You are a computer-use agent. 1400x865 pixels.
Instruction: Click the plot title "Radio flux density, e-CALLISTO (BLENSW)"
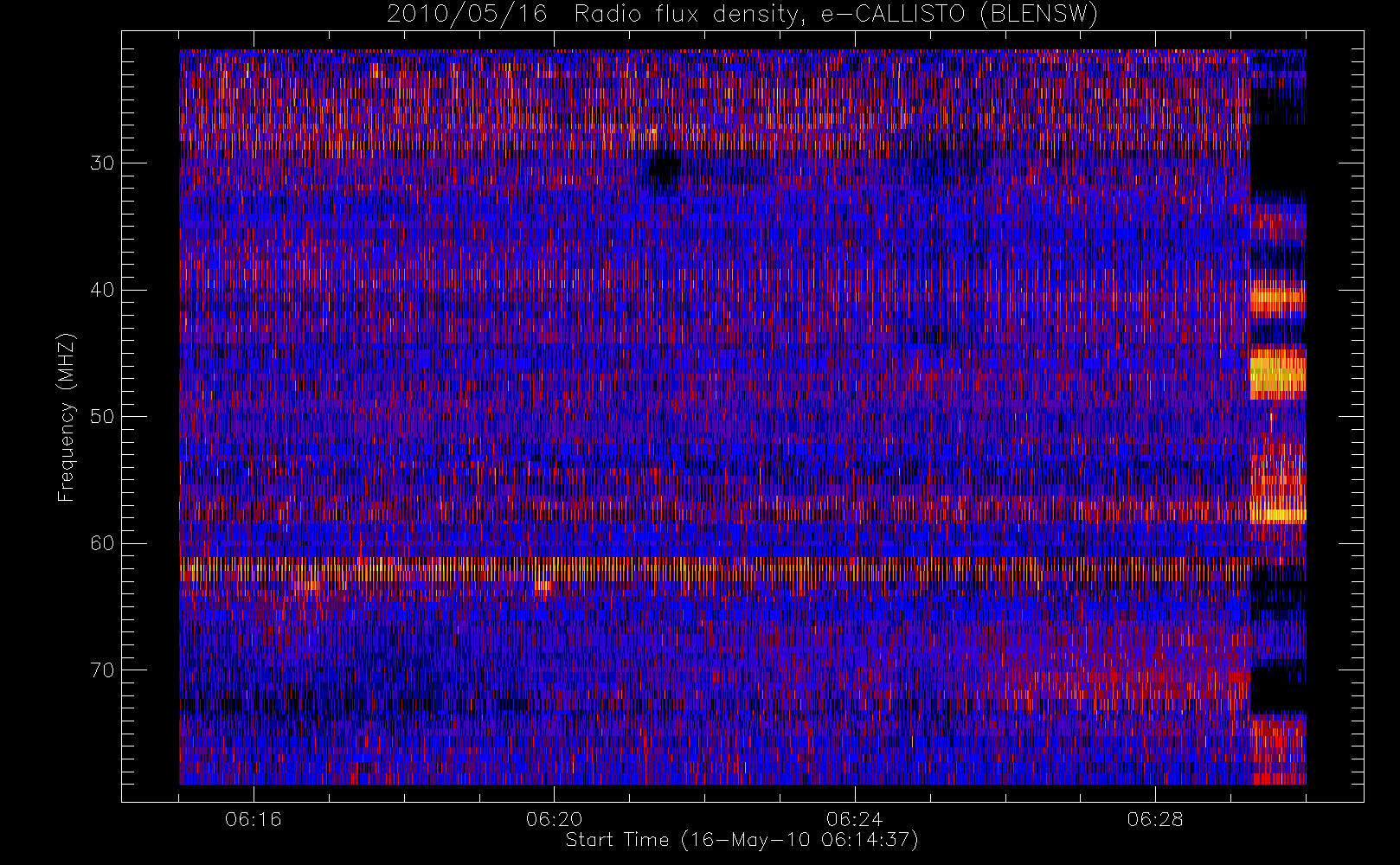[x=836, y=14]
